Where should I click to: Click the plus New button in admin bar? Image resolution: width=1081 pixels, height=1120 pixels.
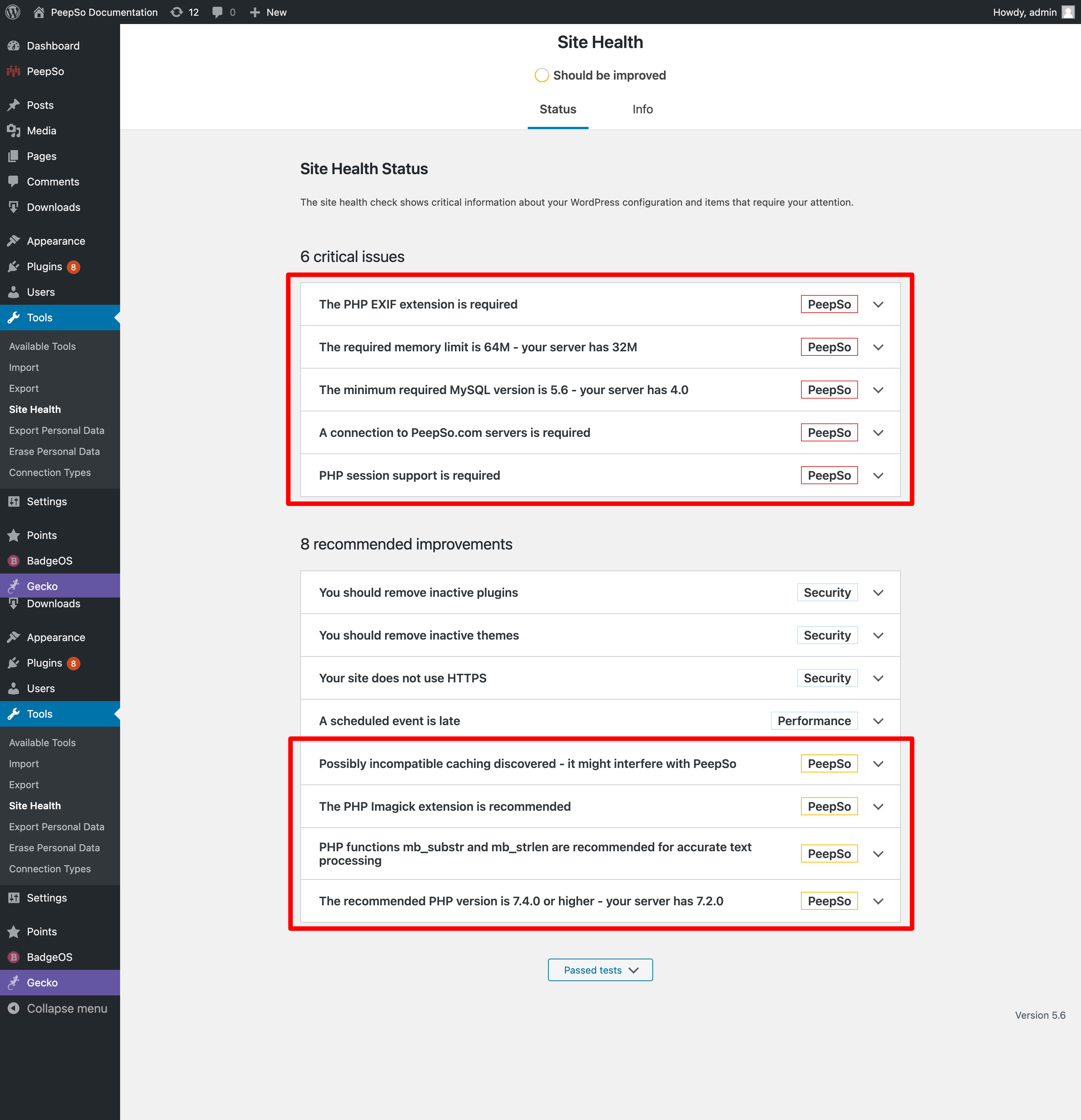(x=268, y=12)
